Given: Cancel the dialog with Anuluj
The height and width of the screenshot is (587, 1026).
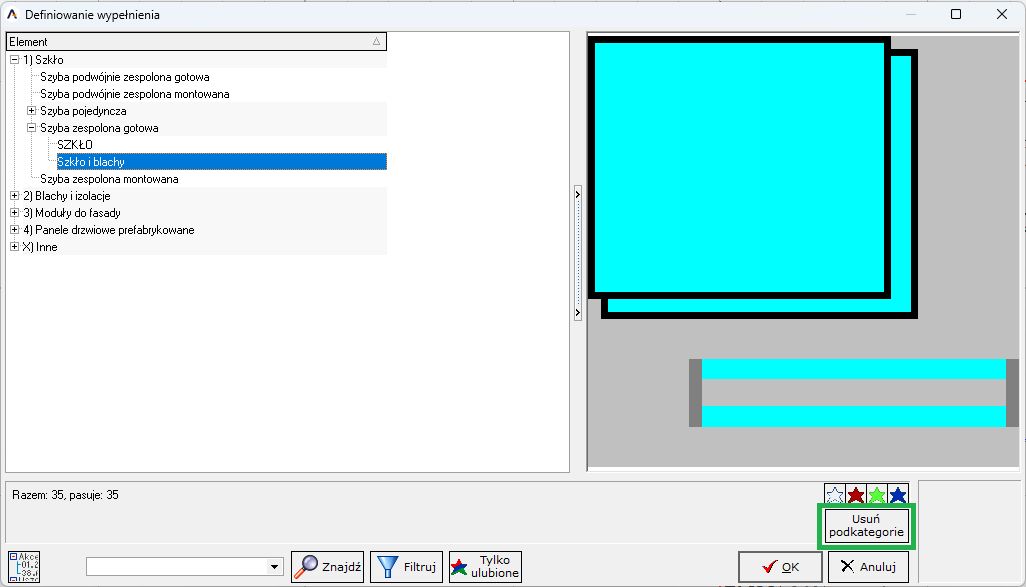Looking at the screenshot, I should (x=867, y=566).
